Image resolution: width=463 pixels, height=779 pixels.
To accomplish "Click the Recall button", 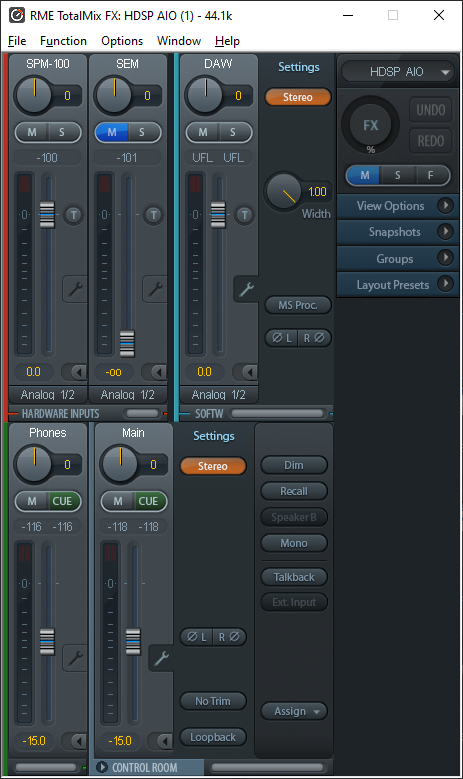I will pos(294,491).
